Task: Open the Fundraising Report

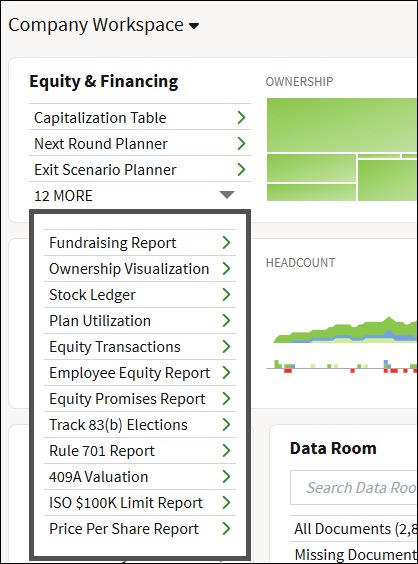Action: pyautogui.click(x=140, y=243)
